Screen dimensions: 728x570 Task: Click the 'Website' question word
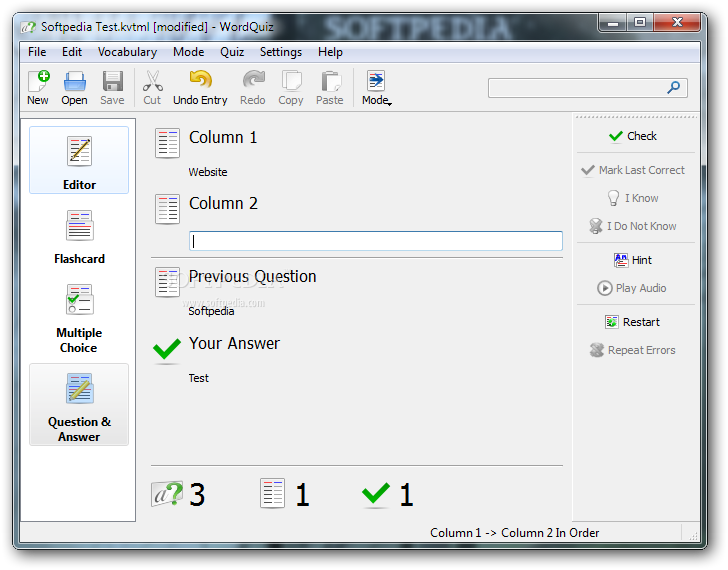point(208,172)
